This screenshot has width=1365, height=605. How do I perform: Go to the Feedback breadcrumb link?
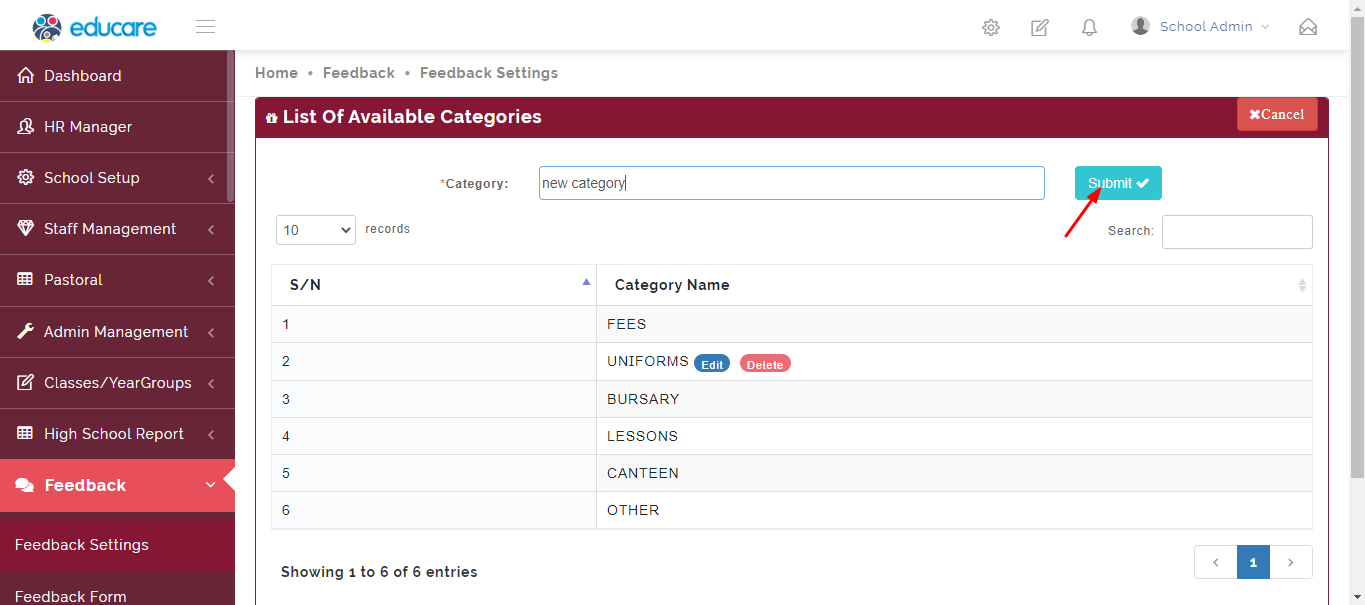click(359, 73)
